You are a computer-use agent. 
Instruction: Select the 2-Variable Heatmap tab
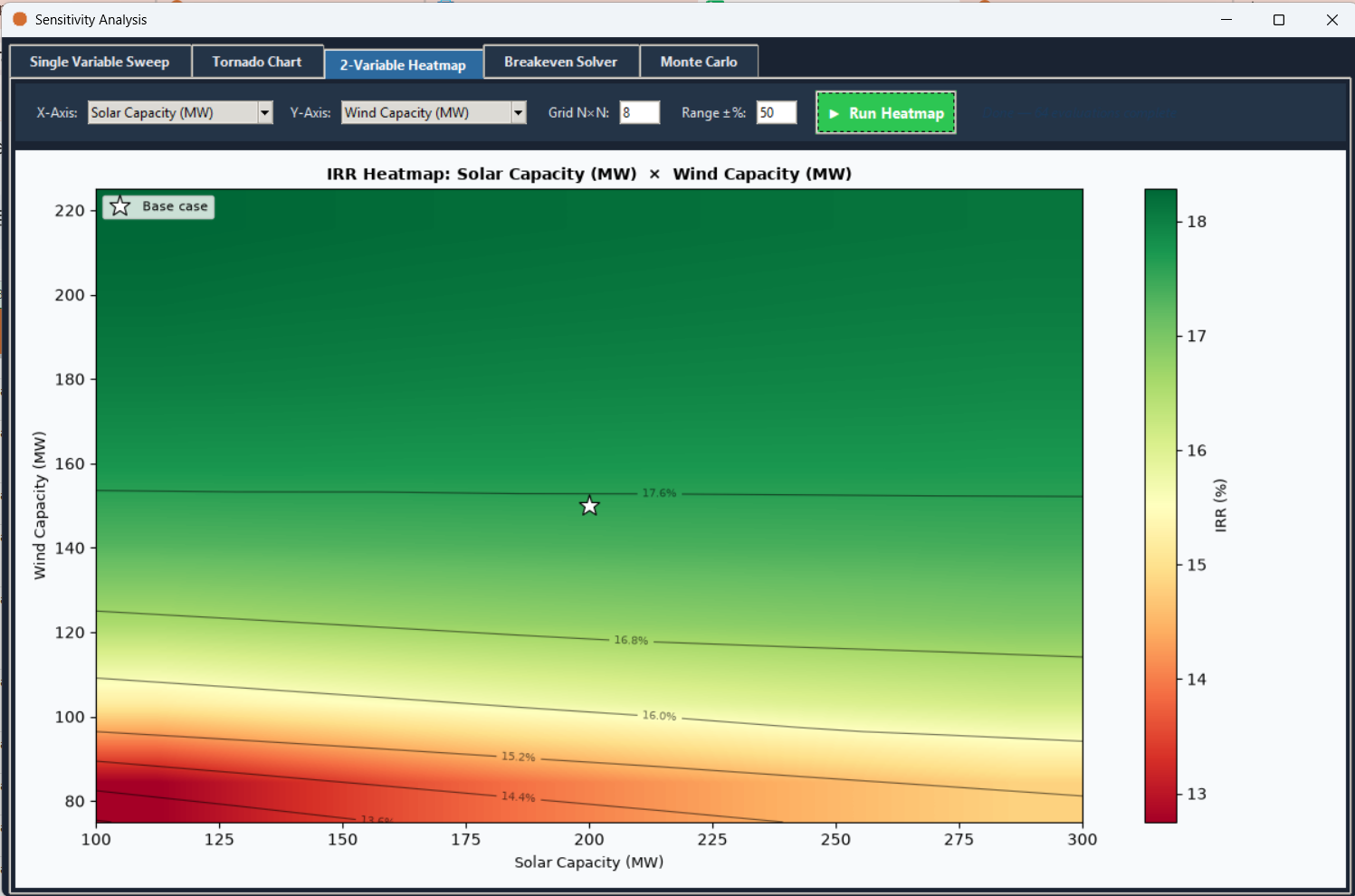click(403, 64)
